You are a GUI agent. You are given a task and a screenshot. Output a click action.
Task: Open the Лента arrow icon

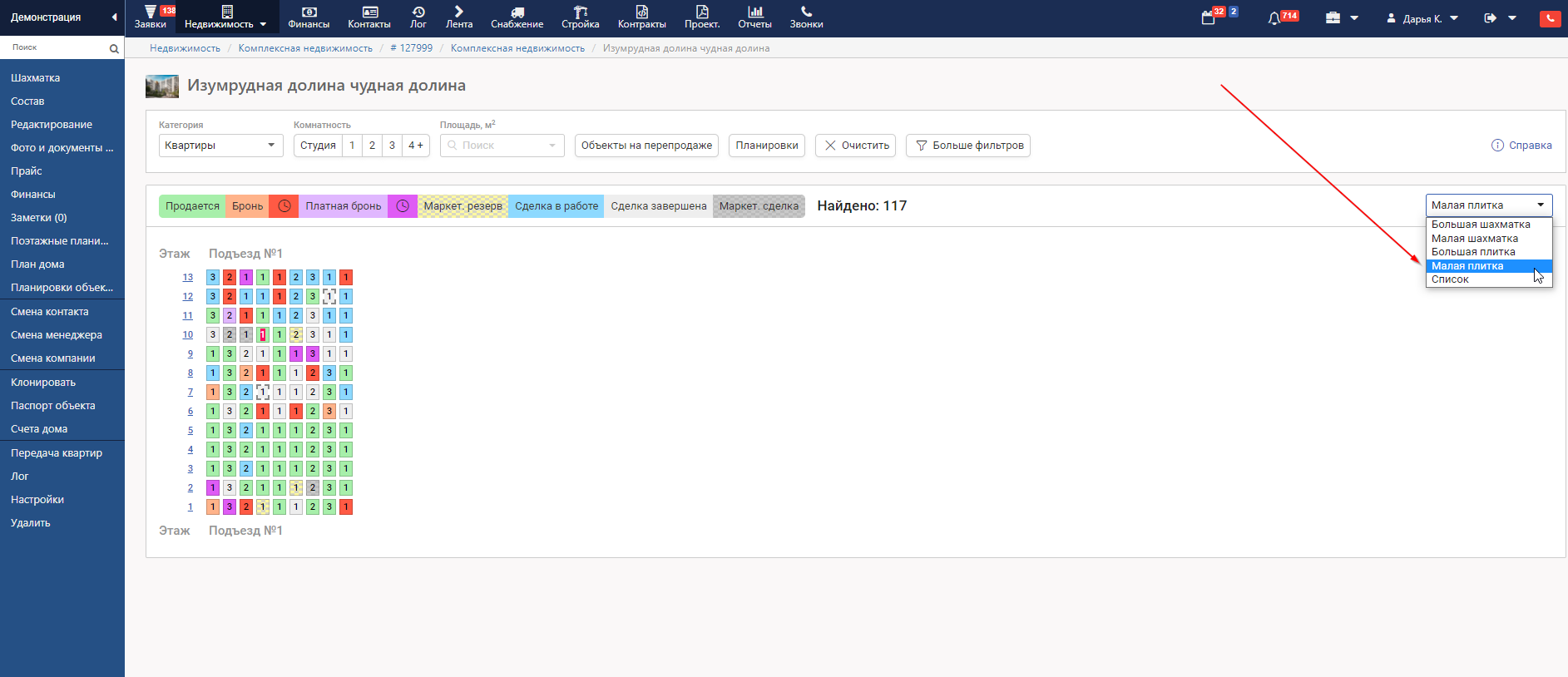point(459,12)
